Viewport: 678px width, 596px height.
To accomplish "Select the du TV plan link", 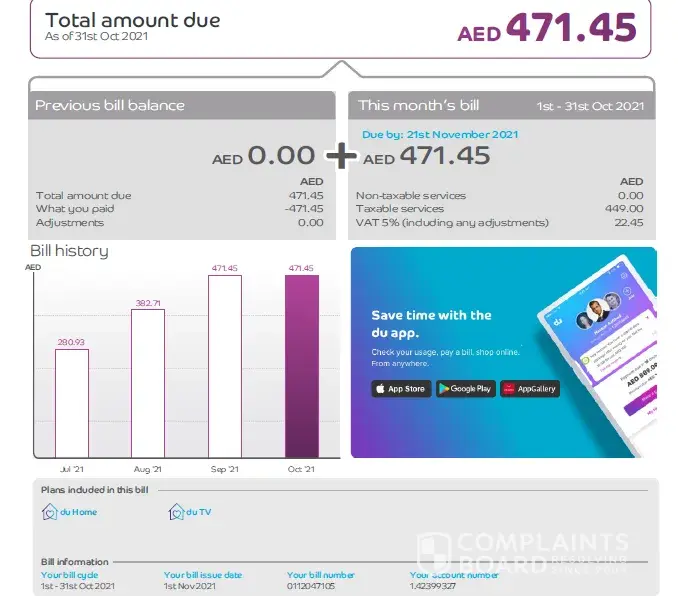I will (x=199, y=512).
